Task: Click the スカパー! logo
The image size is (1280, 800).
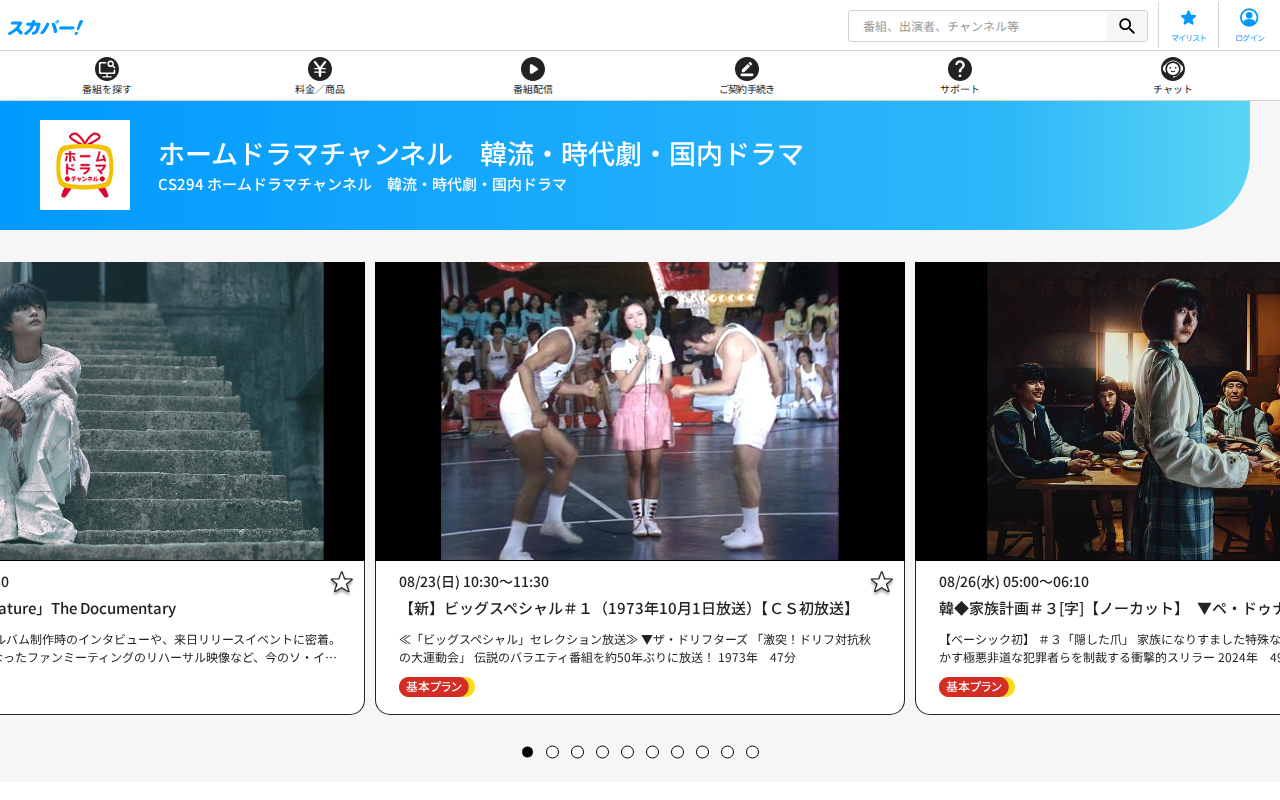Action: 45,27
